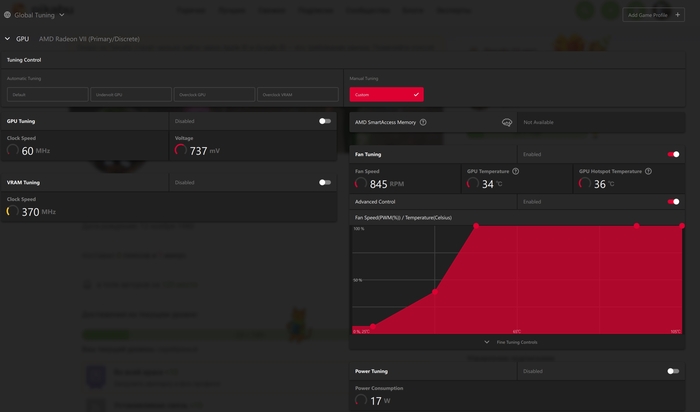Screen dimensions: 700x412
Task: Click the 60 MHz clock speed value
Action: coord(36,151)
